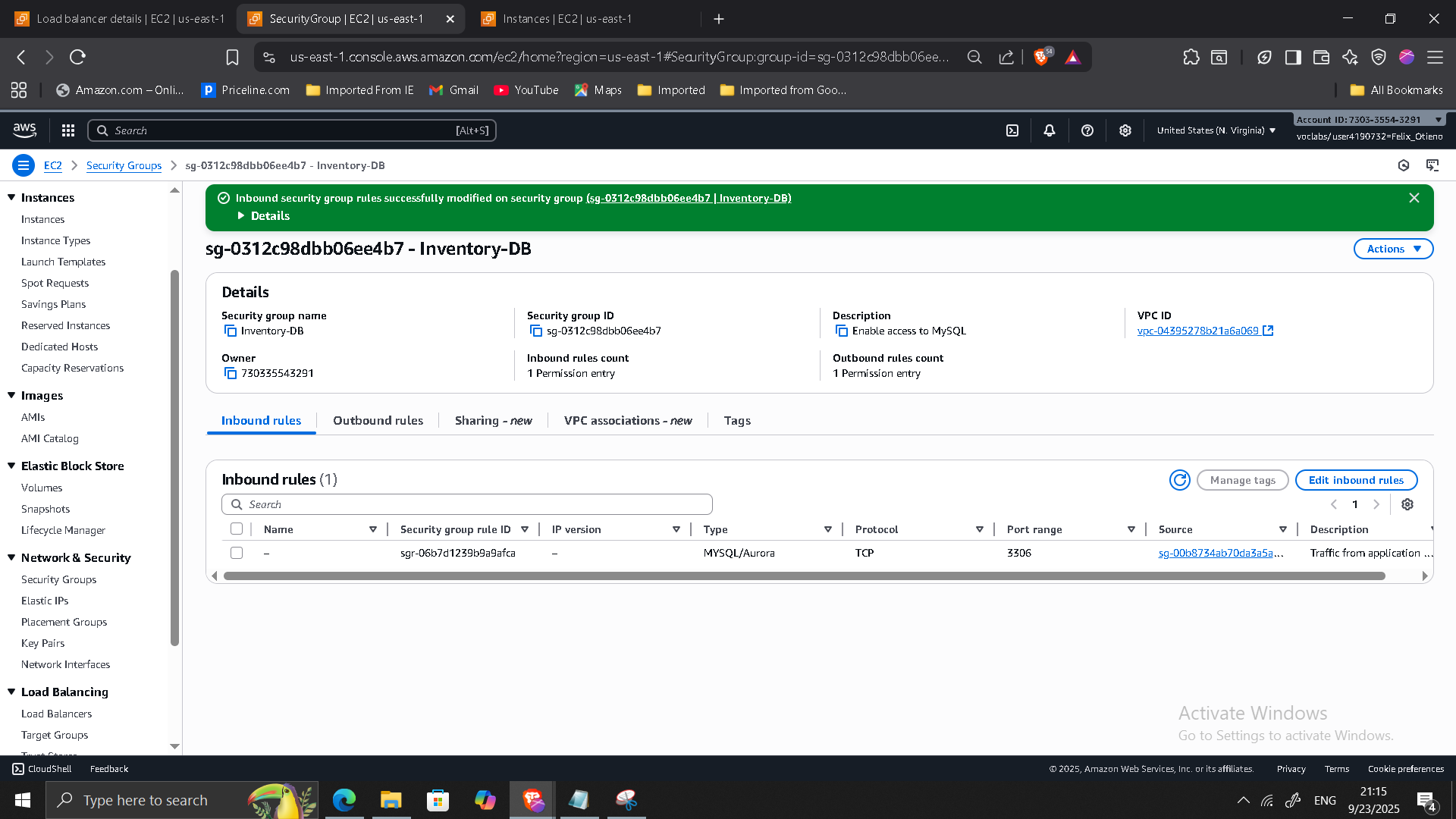Open the Tags tab

[736, 421]
